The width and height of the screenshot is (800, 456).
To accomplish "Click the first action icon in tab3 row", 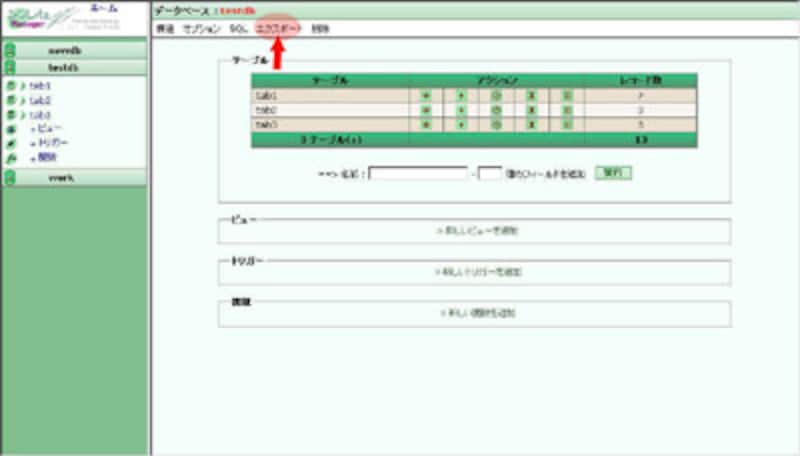I will pyautogui.click(x=426, y=124).
